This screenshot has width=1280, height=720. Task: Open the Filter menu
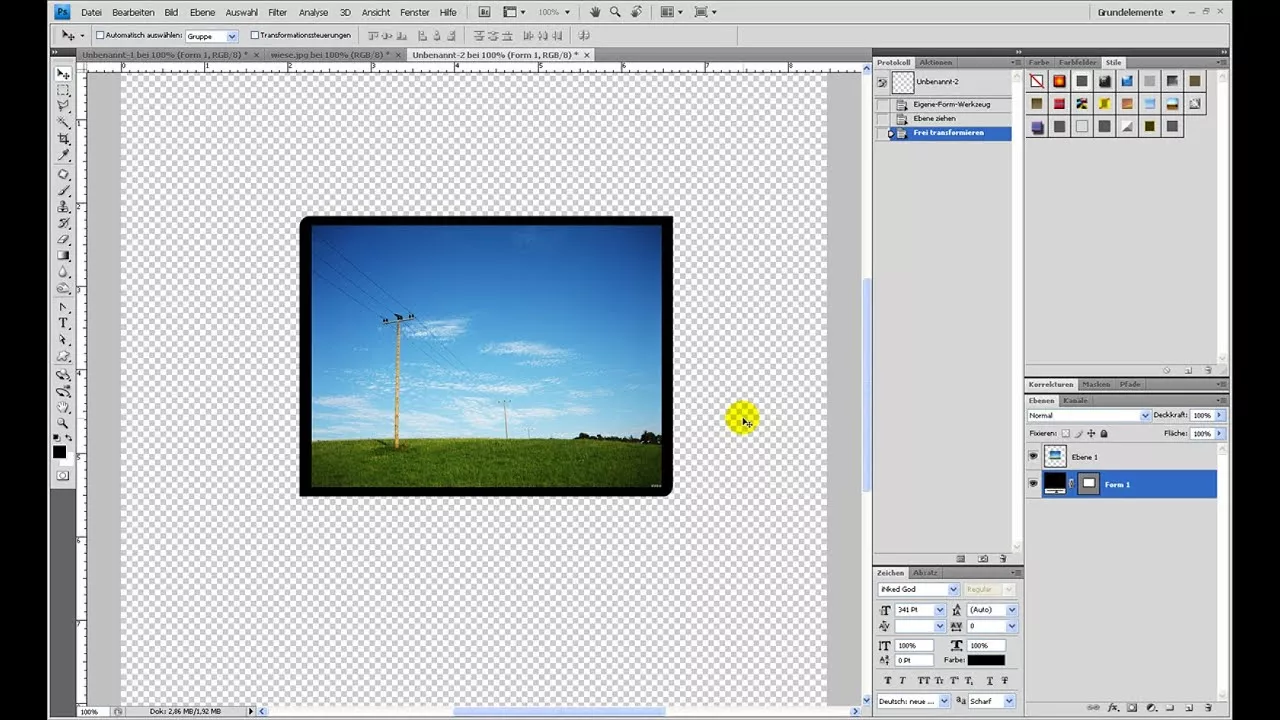(276, 12)
